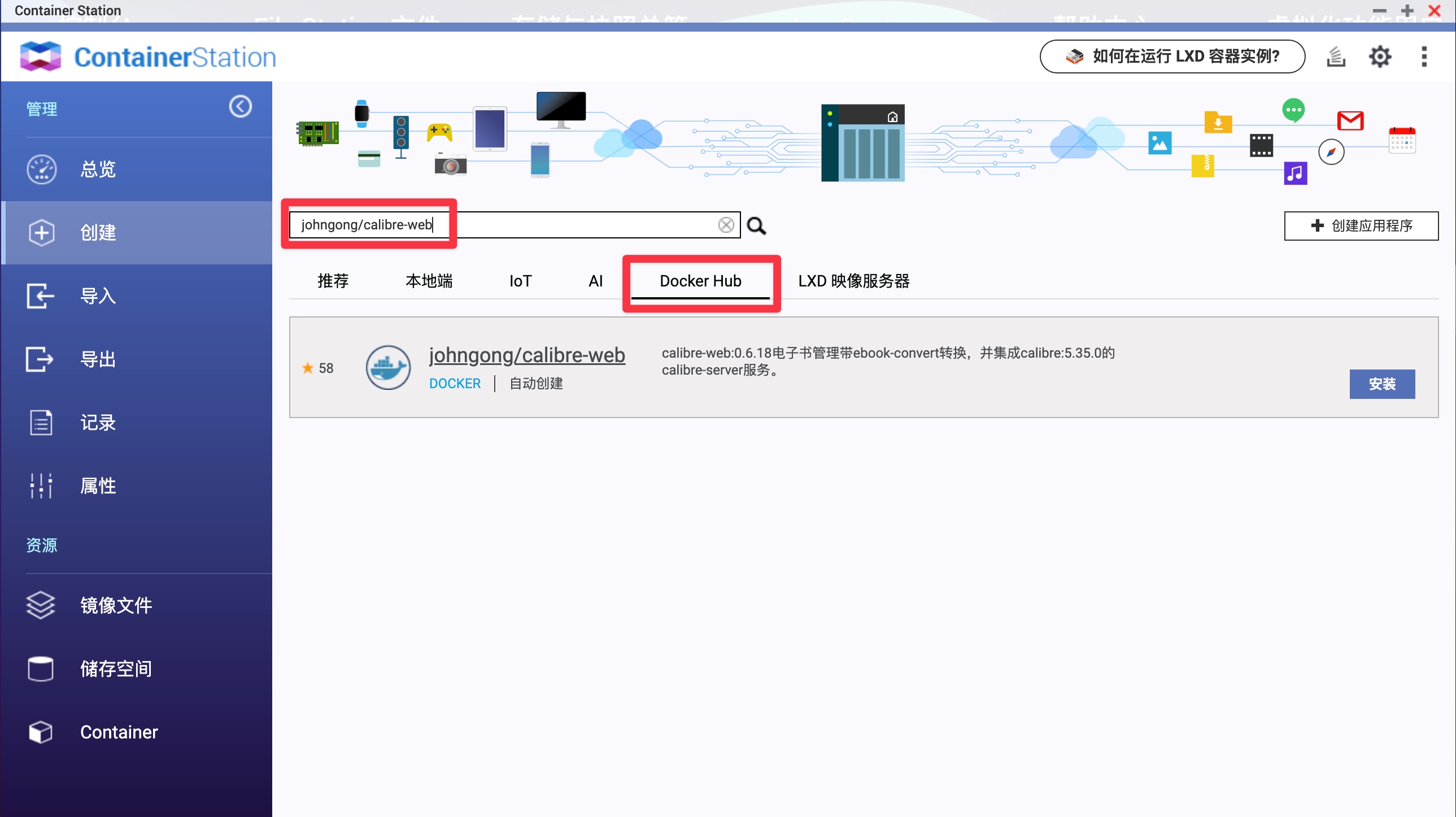Image resolution: width=1456 pixels, height=817 pixels.
Task: Switch to the IoT tab
Action: point(521,281)
